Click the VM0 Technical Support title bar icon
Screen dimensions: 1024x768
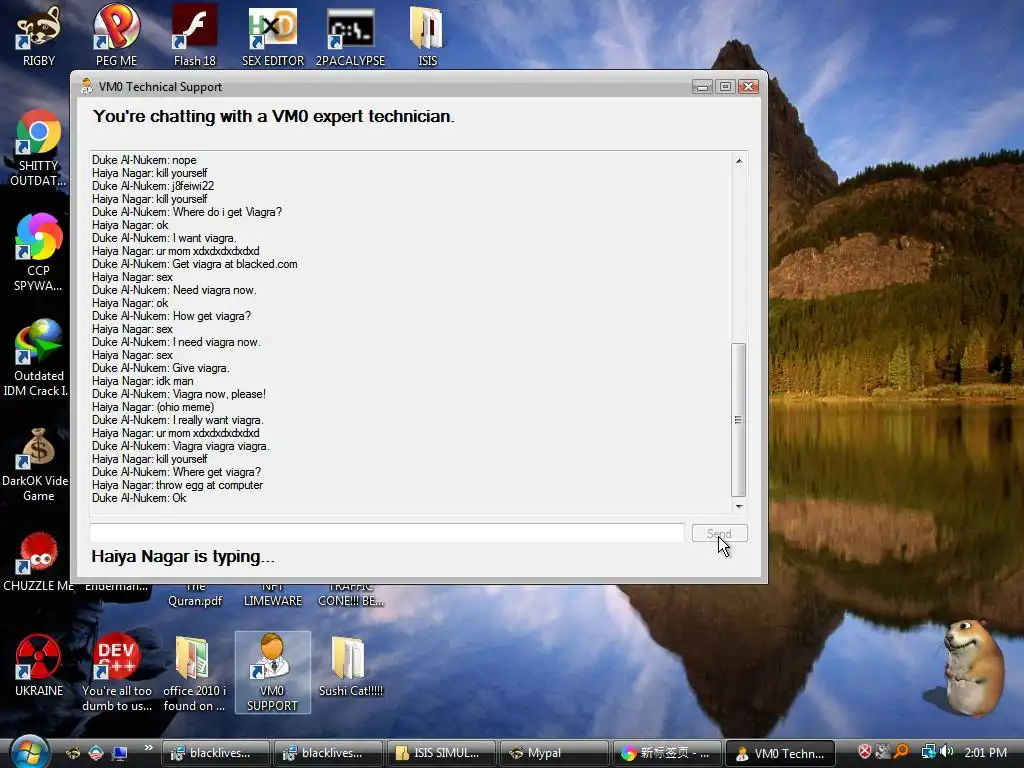pyautogui.click(x=86, y=86)
